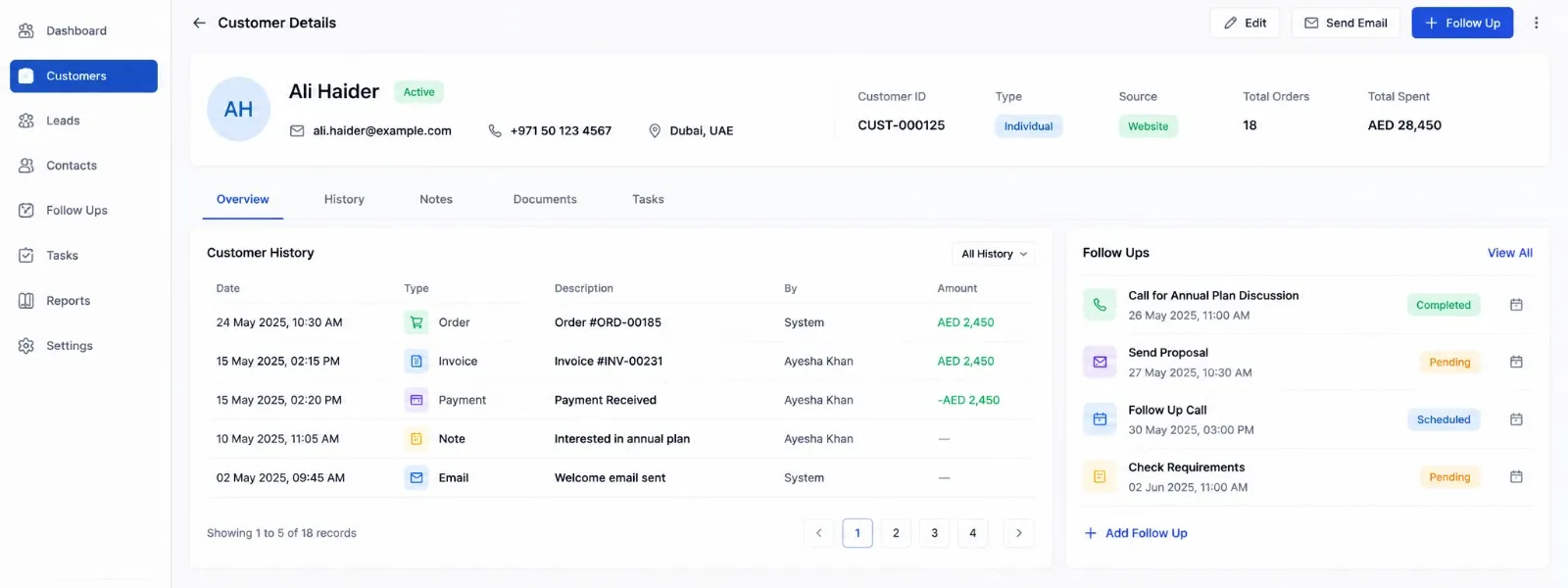Click the blue calendar icon for Follow Up Call
The image size is (1568, 588).
click(1100, 419)
